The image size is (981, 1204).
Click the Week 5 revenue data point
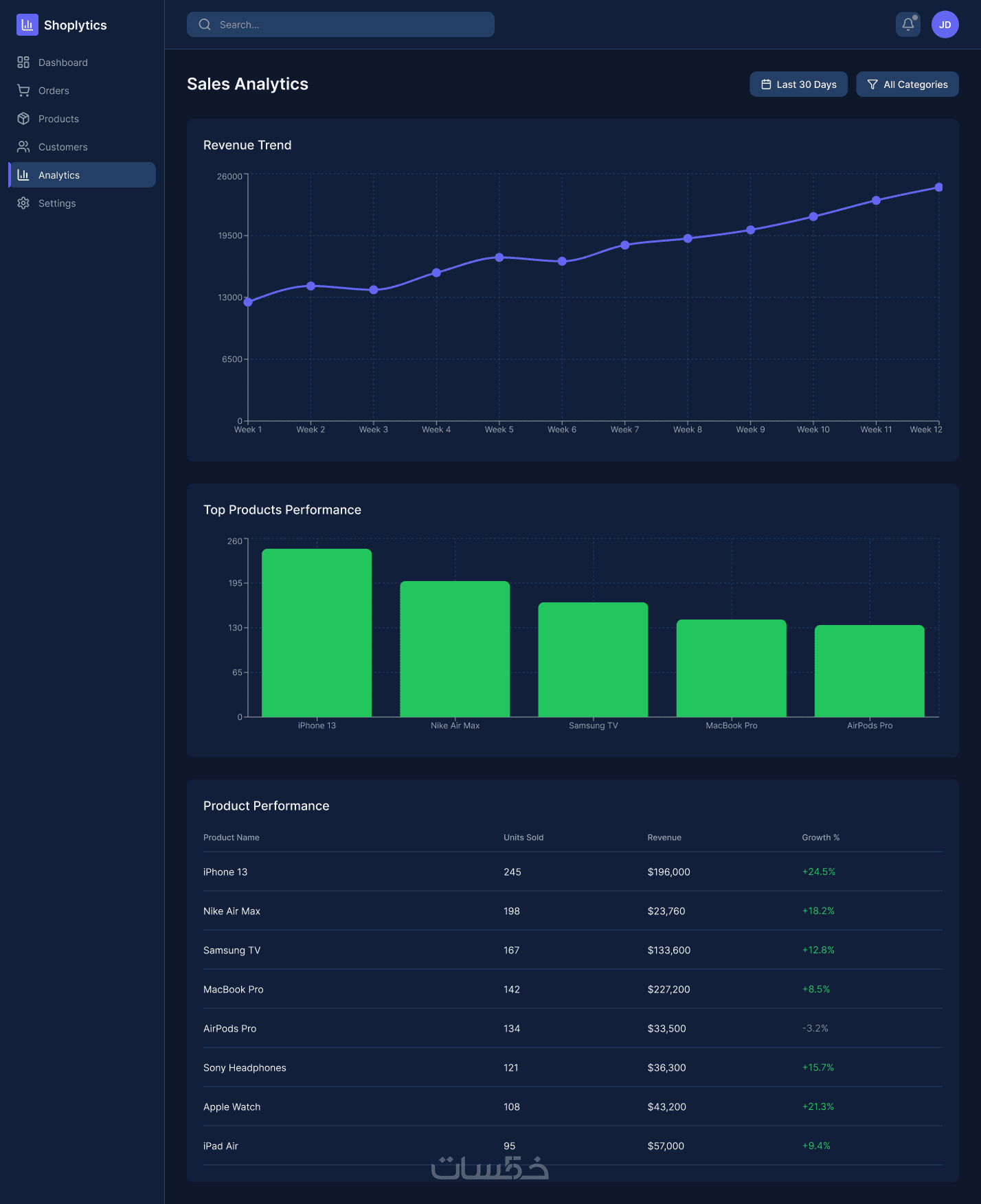point(499,258)
